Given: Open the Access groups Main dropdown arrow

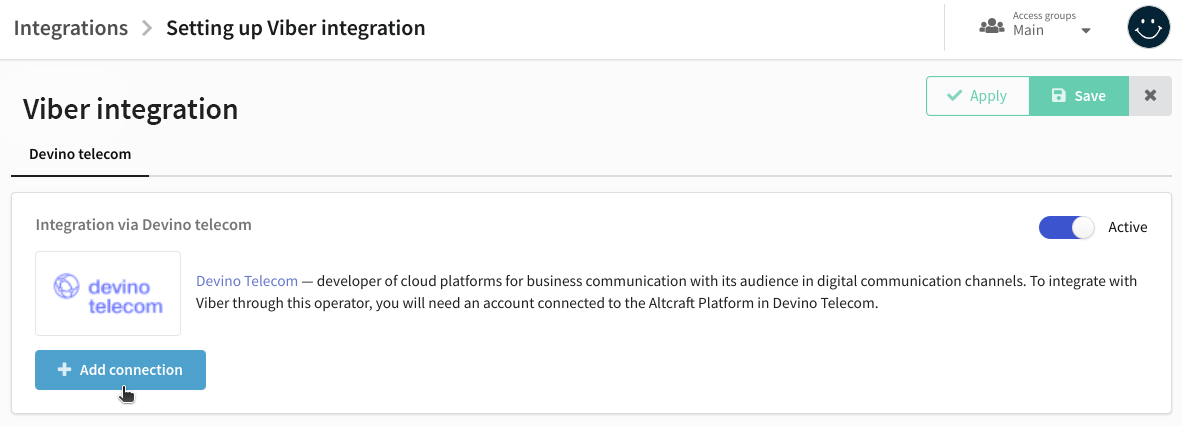Looking at the screenshot, I should pyautogui.click(x=1086, y=32).
